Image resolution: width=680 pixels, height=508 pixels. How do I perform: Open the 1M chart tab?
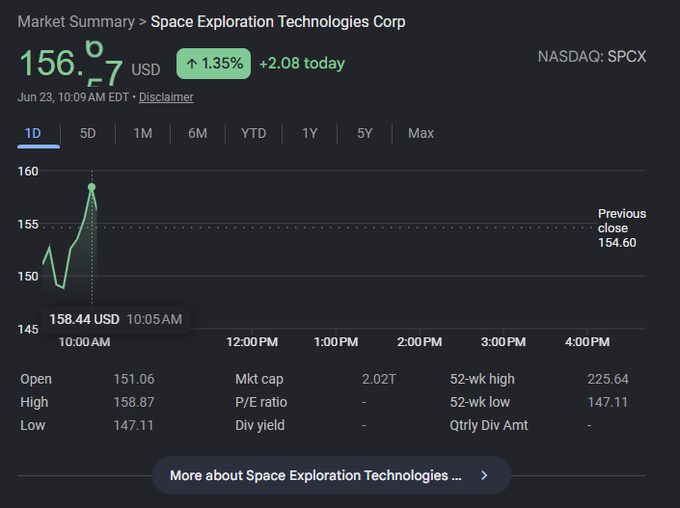(143, 134)
